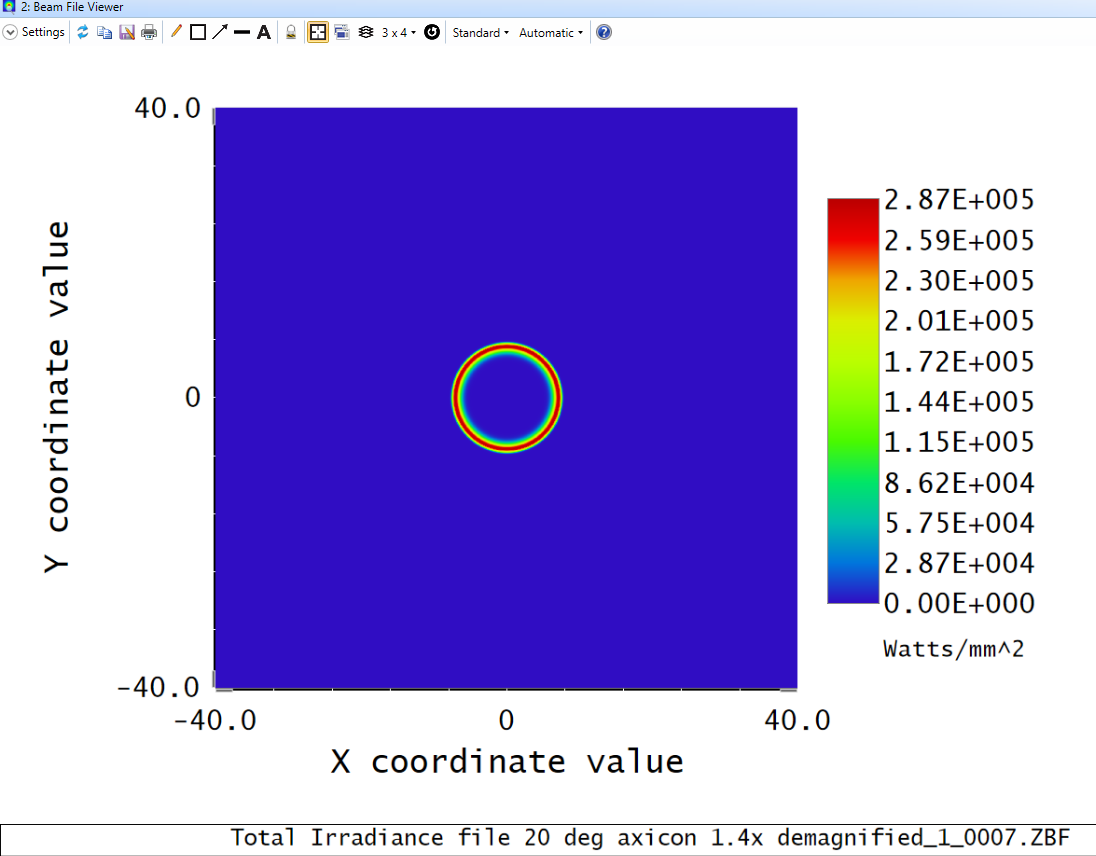The image size is (1096, 856).
Task: Click the Total Irradiance file caption
Action: 650,837
